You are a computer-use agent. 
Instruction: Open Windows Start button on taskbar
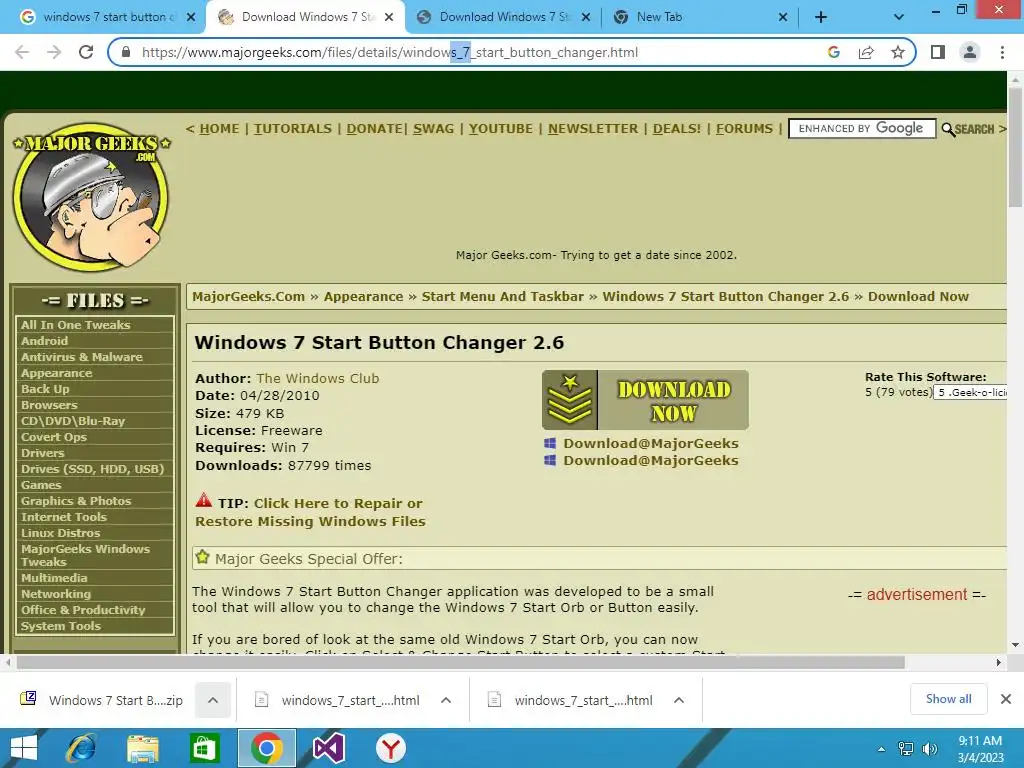coord(24,748)
